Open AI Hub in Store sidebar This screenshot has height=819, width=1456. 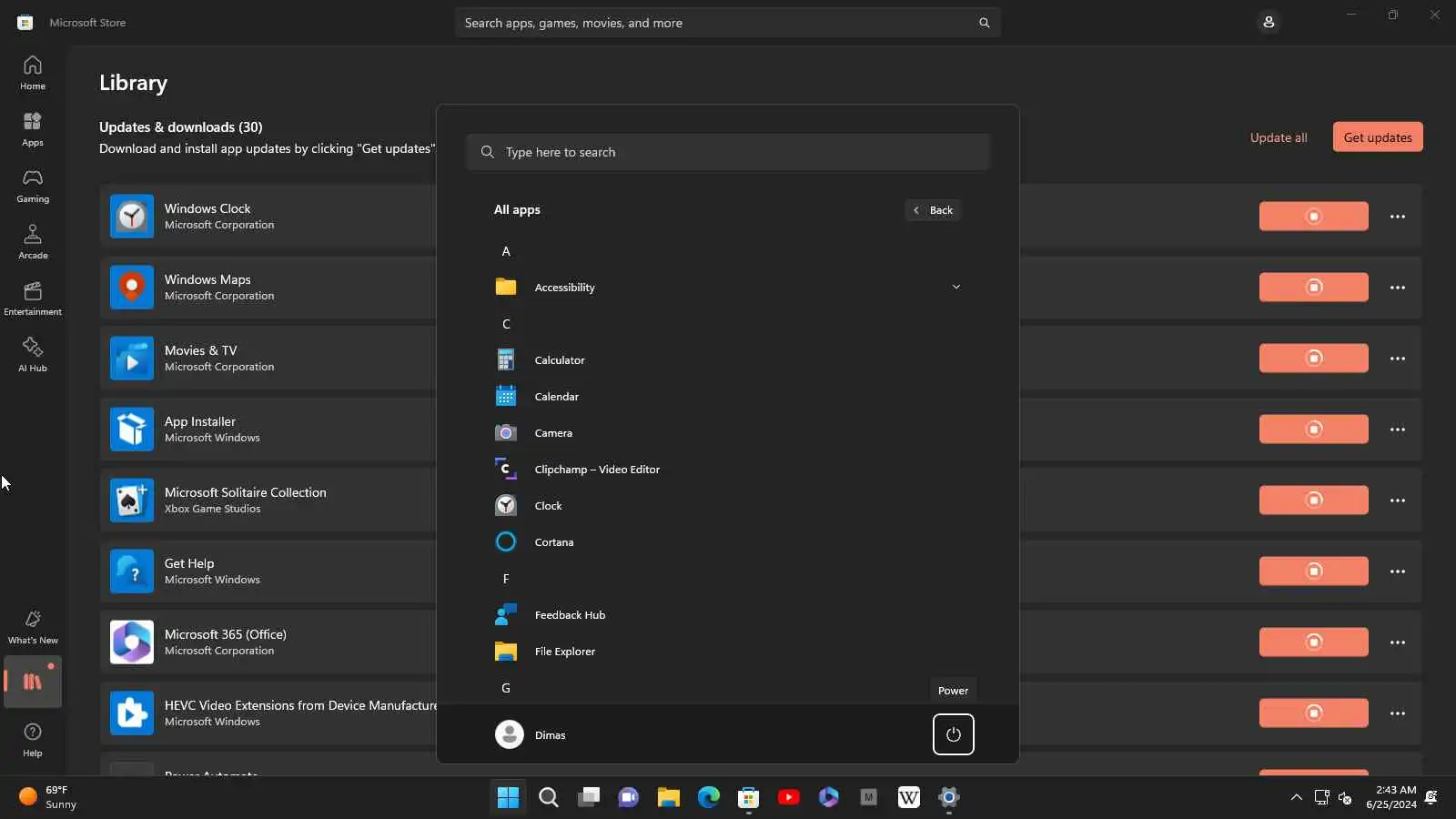point(33,355)
